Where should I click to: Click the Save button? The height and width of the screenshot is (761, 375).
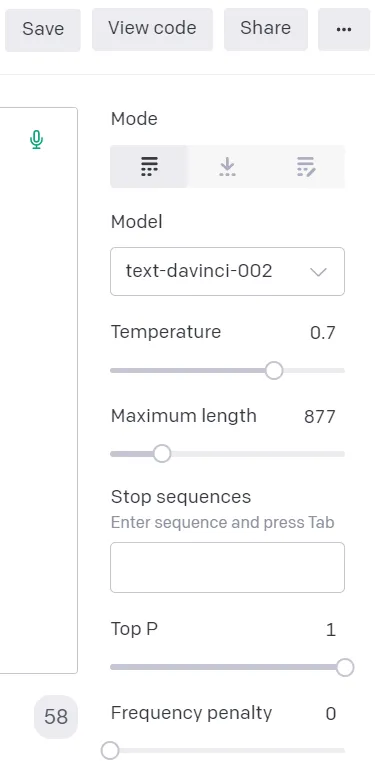(43, 29)
